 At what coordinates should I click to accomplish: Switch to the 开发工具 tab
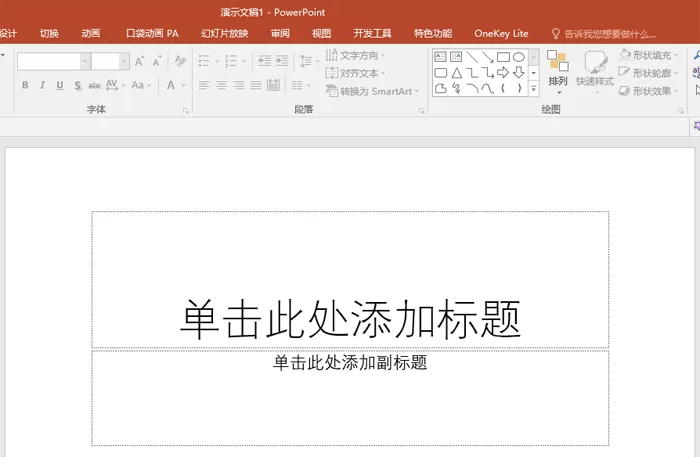(x=372, y=33)
